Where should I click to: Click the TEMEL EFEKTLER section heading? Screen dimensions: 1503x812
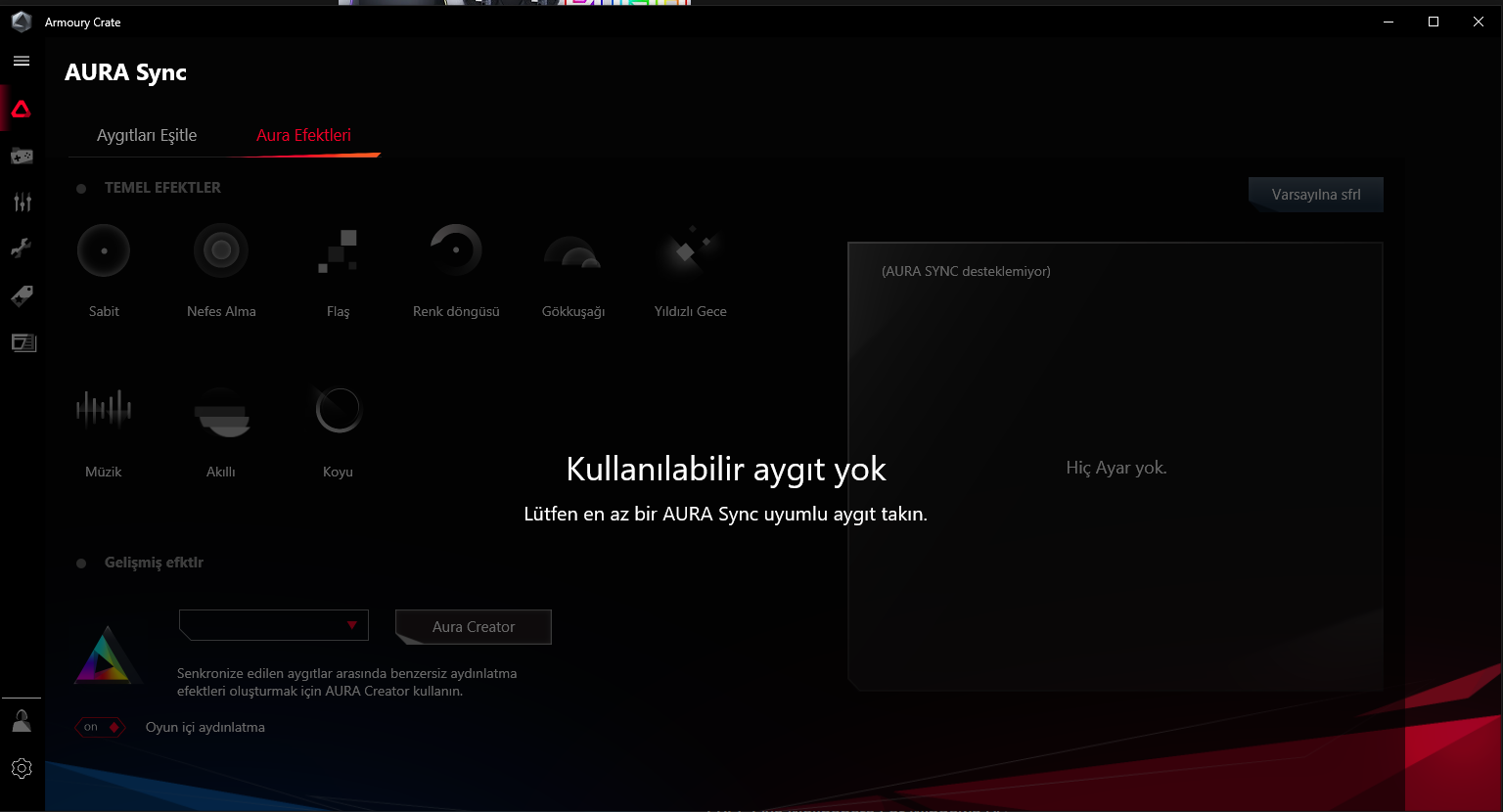coord(162,188)
